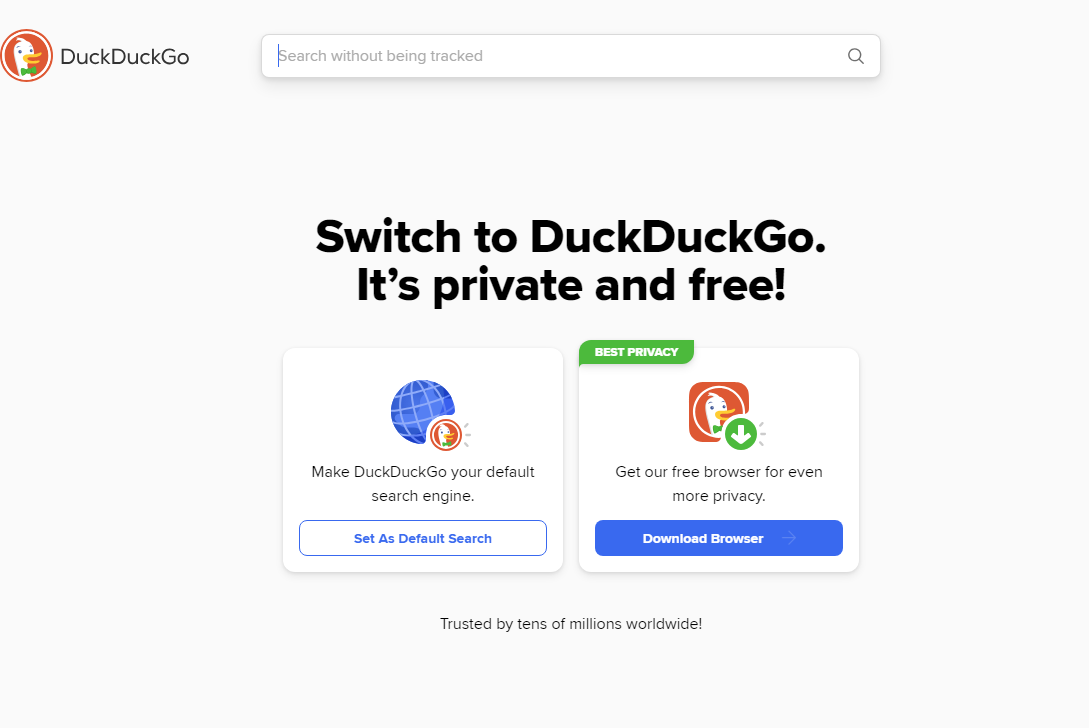The height and width of the screenshot is (728, 1089).
Task: Click the 'more privacy.' text in right card
Action: pos(719,496)
